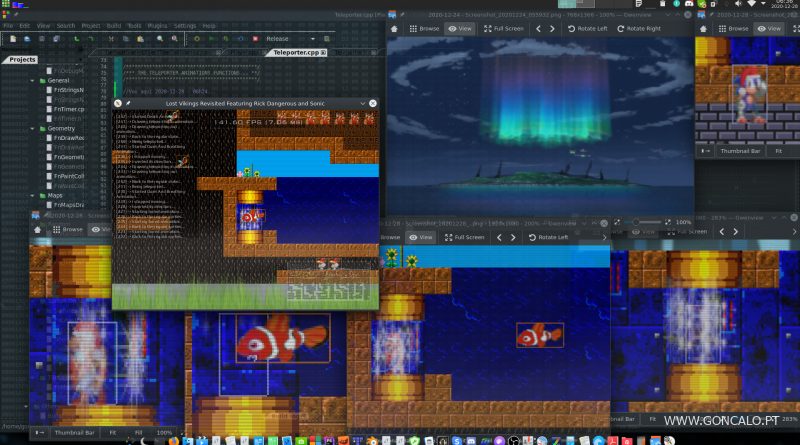Image resolution: width=800 pixels, height=445 pixels.
Task: Open Firefox from the bottom taskbar
Action: coord(173,441)
